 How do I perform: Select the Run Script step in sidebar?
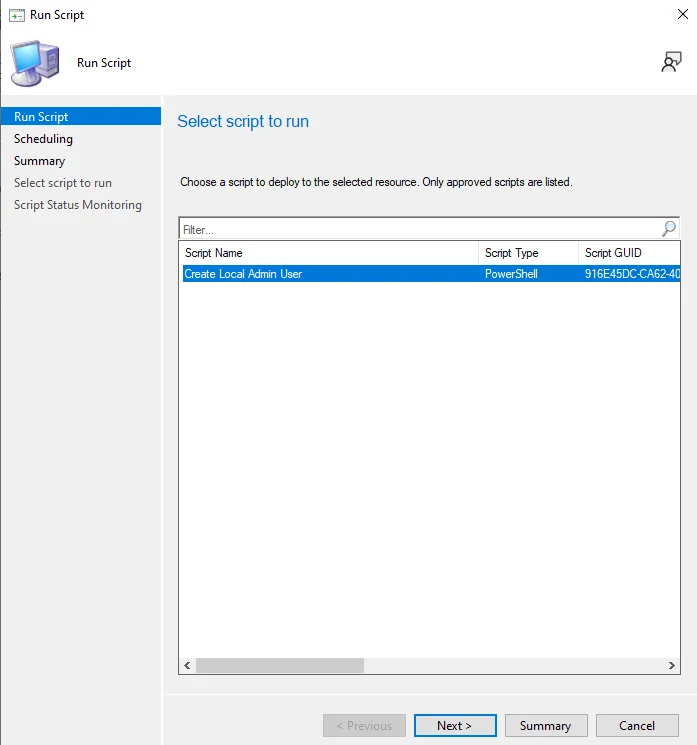click(81, 116)
